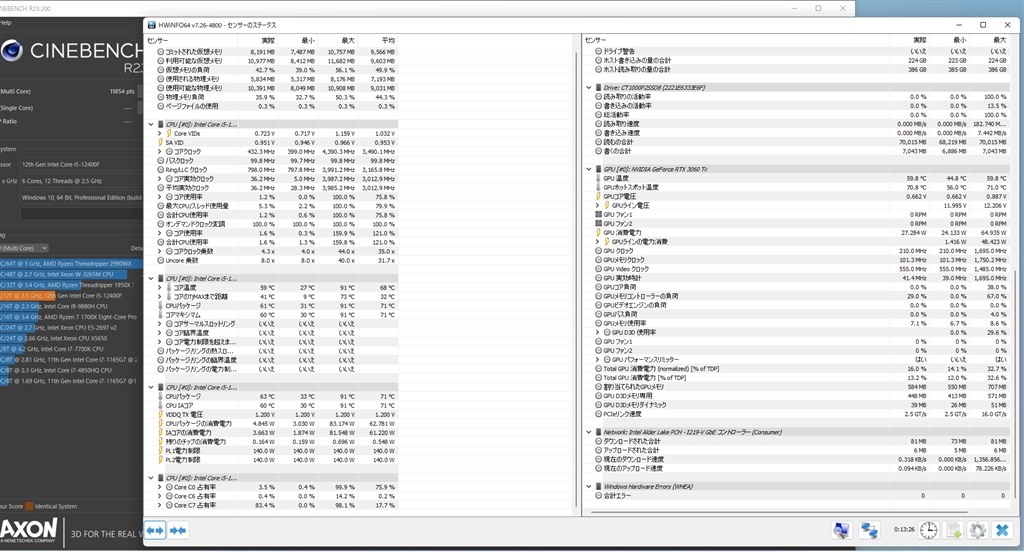
Task: Click the lightning icon beside VDDQ TX 電圧
Action: [x=160, y=415]
